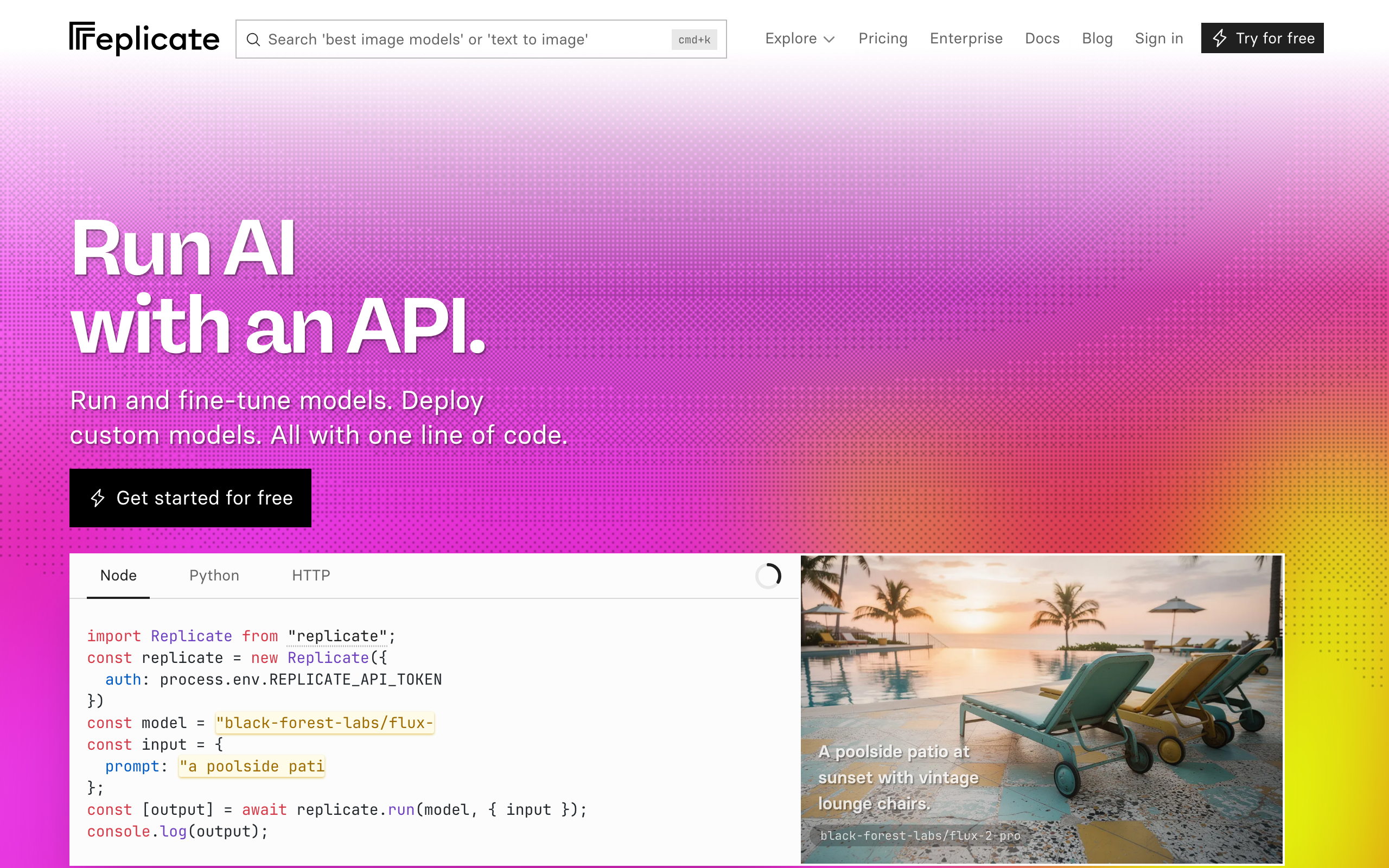This screenshot has height=868, width=1389.
Task: Go to Docs
Action: point(1042,39)
